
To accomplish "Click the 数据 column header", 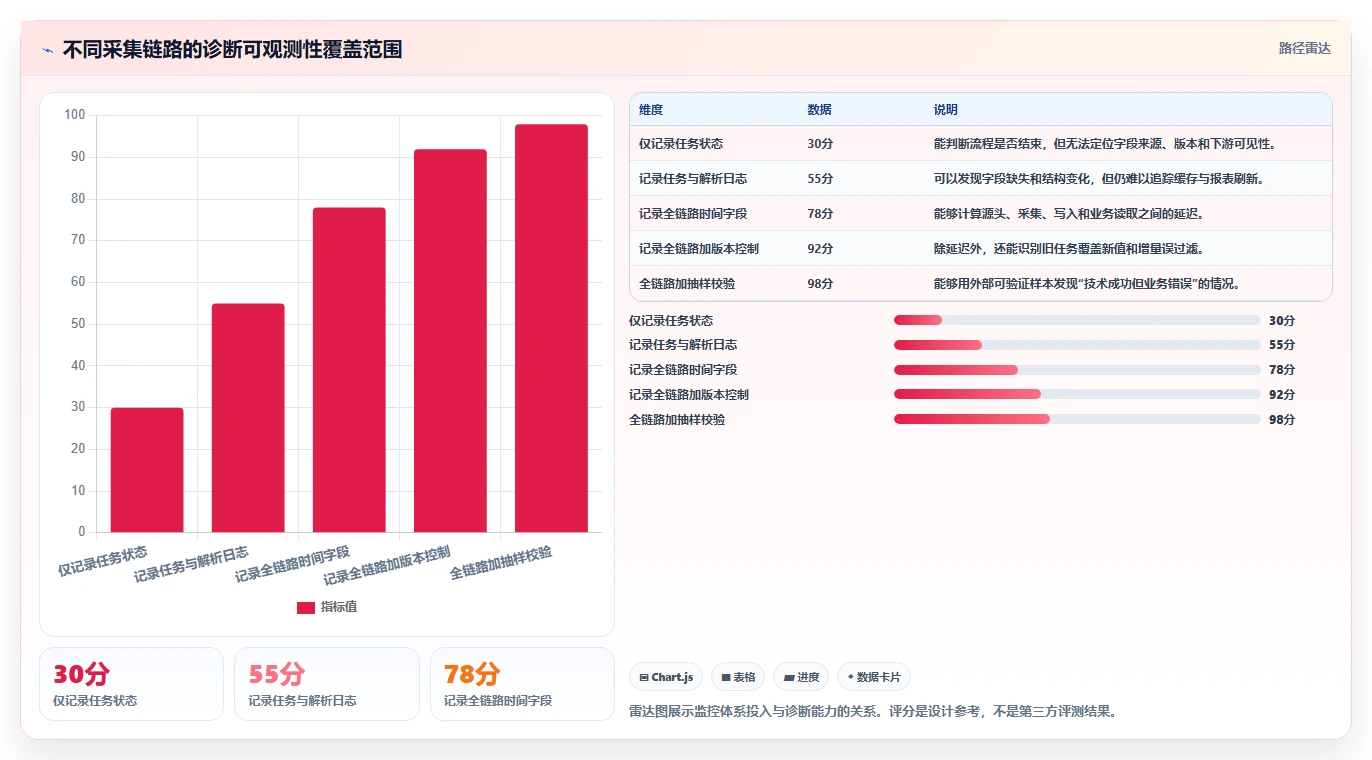I will point(819,110).
